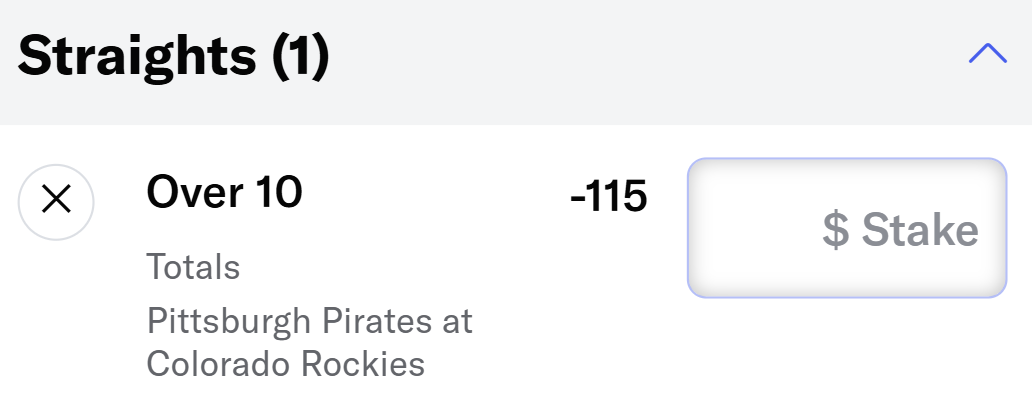Select the Over 10 selection title
This screenshot has width=1032, height=400.
pyautogui.click(x=224, y=192)
